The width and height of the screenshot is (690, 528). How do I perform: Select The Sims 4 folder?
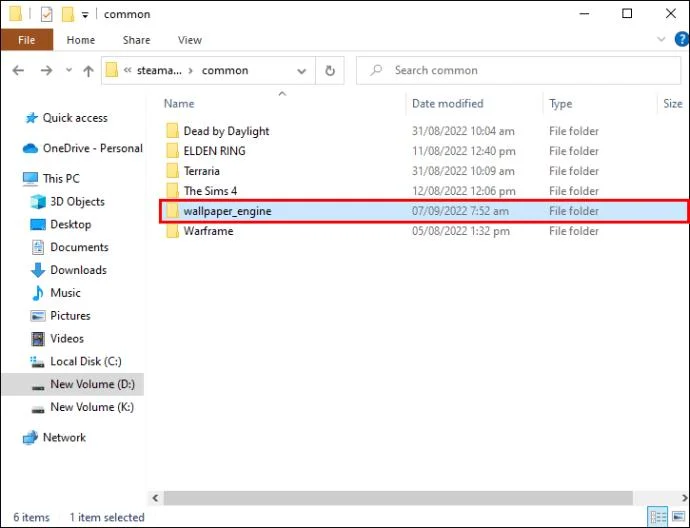coord(210,191)
